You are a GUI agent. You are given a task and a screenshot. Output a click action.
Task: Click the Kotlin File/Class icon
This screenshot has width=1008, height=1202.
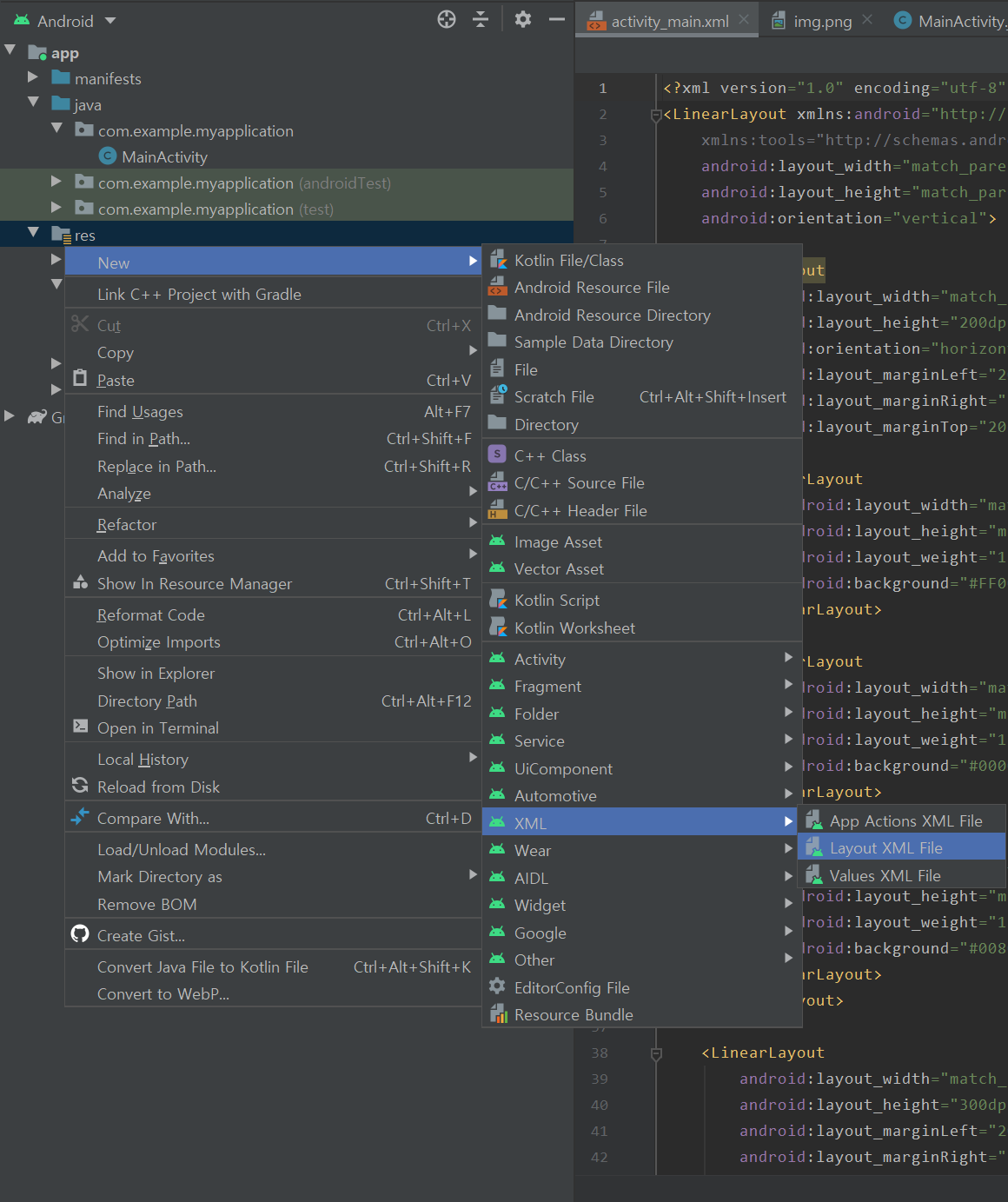(x=498, y=260)
